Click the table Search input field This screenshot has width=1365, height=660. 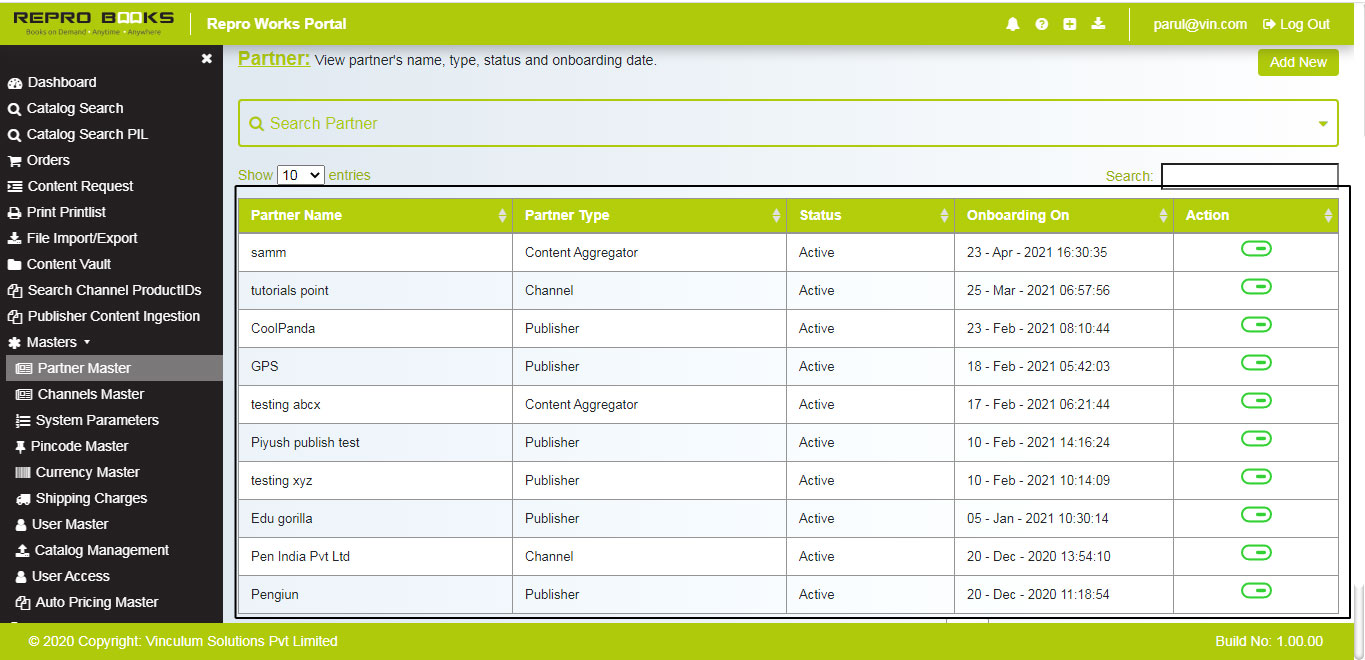1249,176
